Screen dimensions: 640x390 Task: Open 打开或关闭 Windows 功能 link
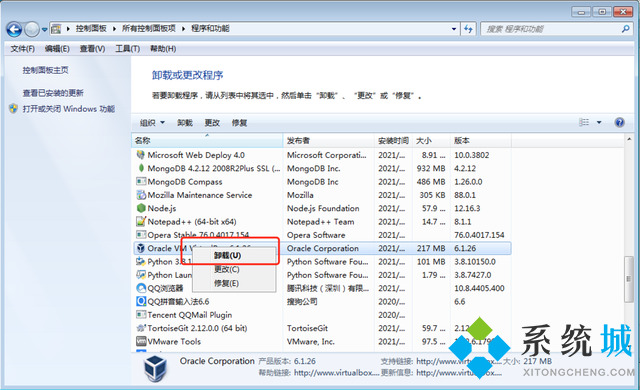69,109
